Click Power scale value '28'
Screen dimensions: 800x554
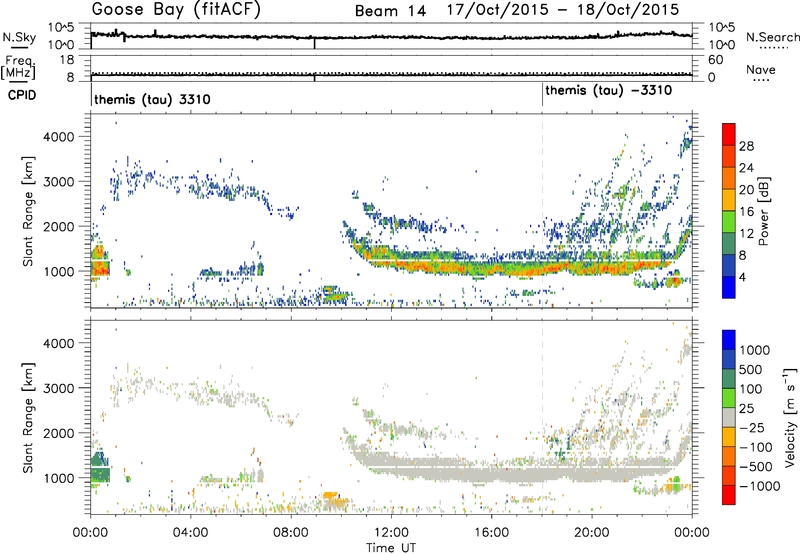point(746,146)
